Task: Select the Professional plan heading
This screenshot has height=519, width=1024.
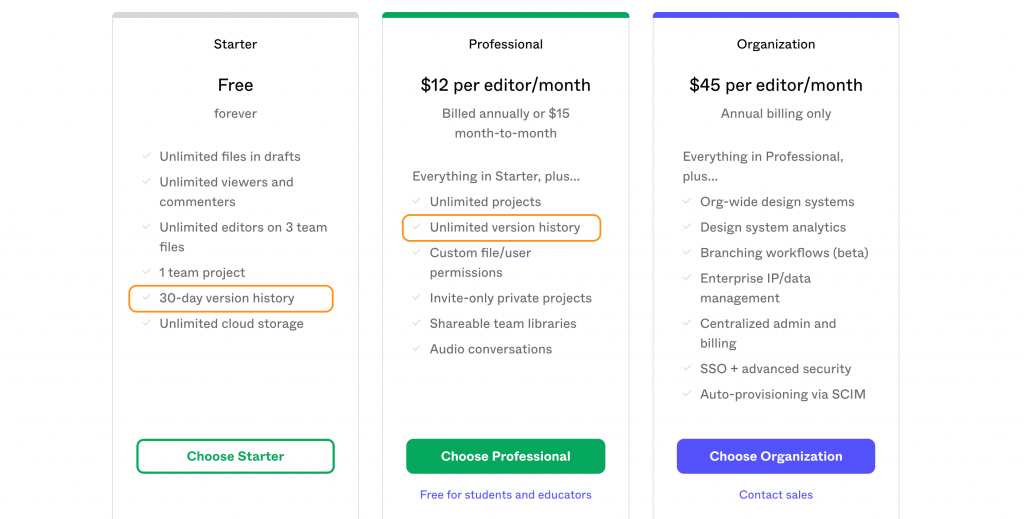Action: tap(505, 44)
